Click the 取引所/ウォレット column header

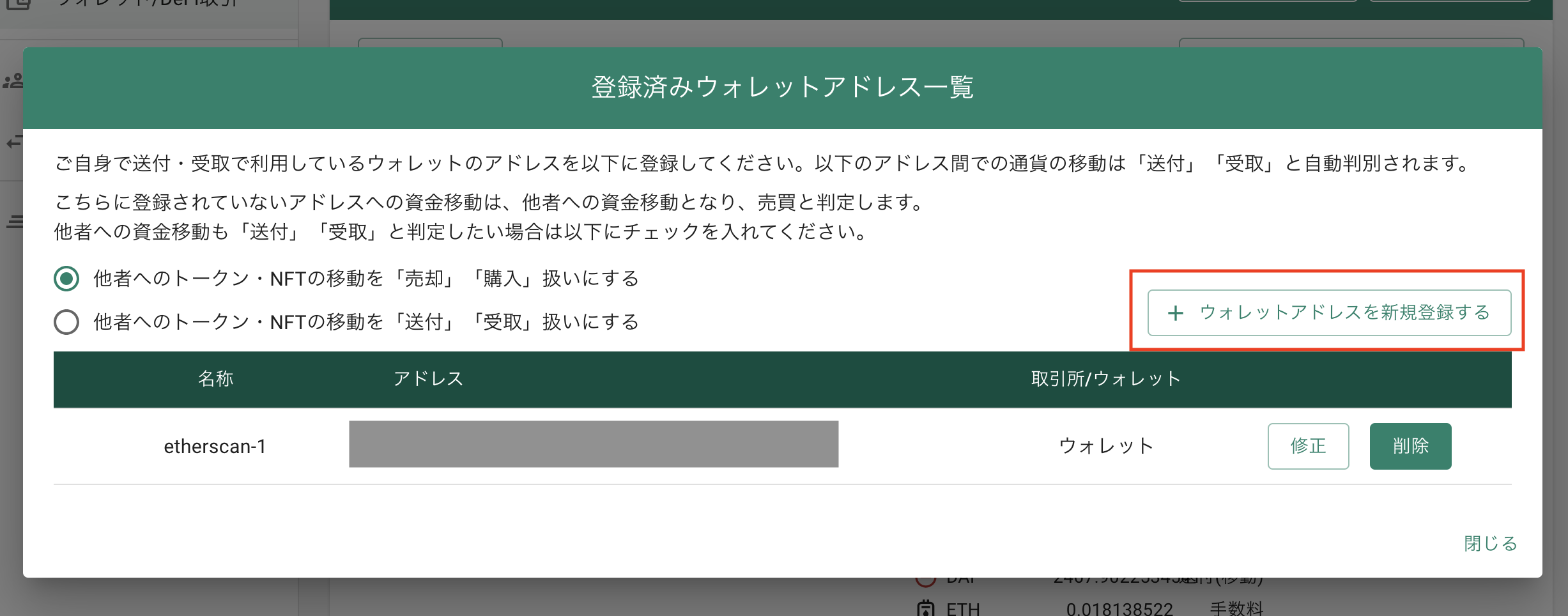[x=1105, y=379]
